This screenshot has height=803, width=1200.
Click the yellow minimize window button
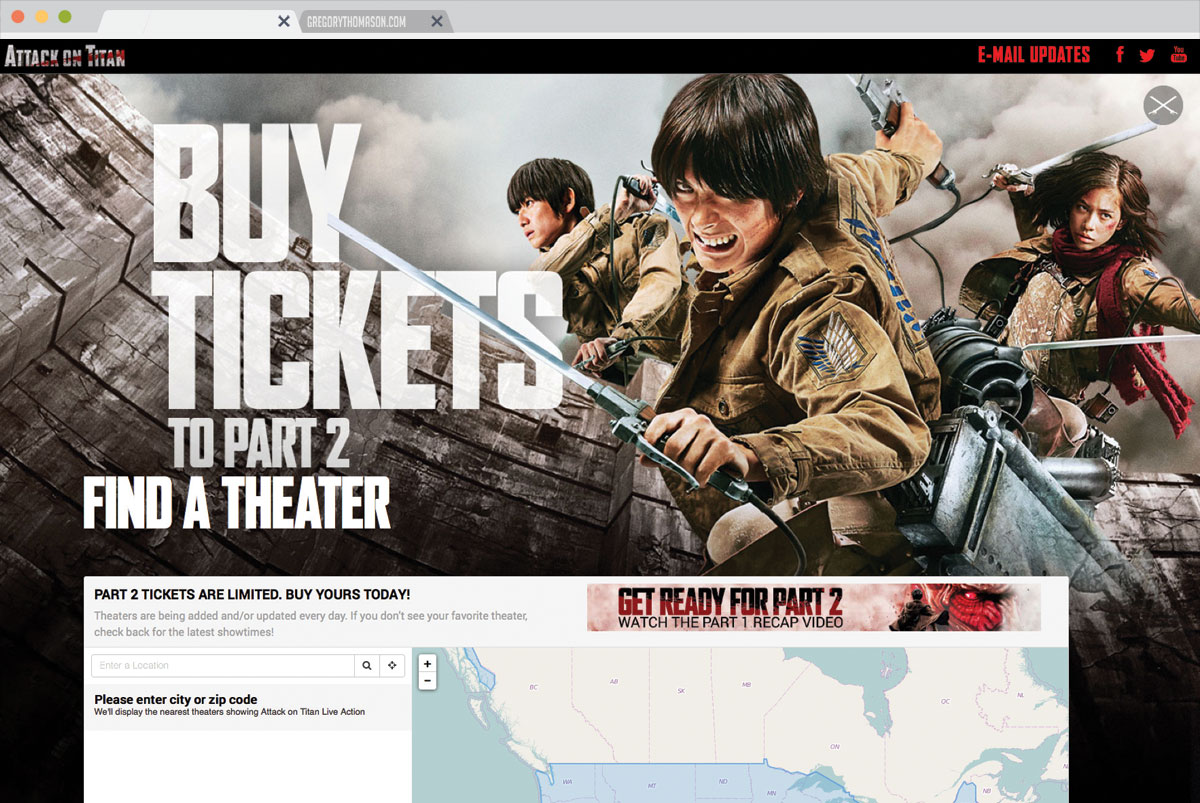point(41,17)
